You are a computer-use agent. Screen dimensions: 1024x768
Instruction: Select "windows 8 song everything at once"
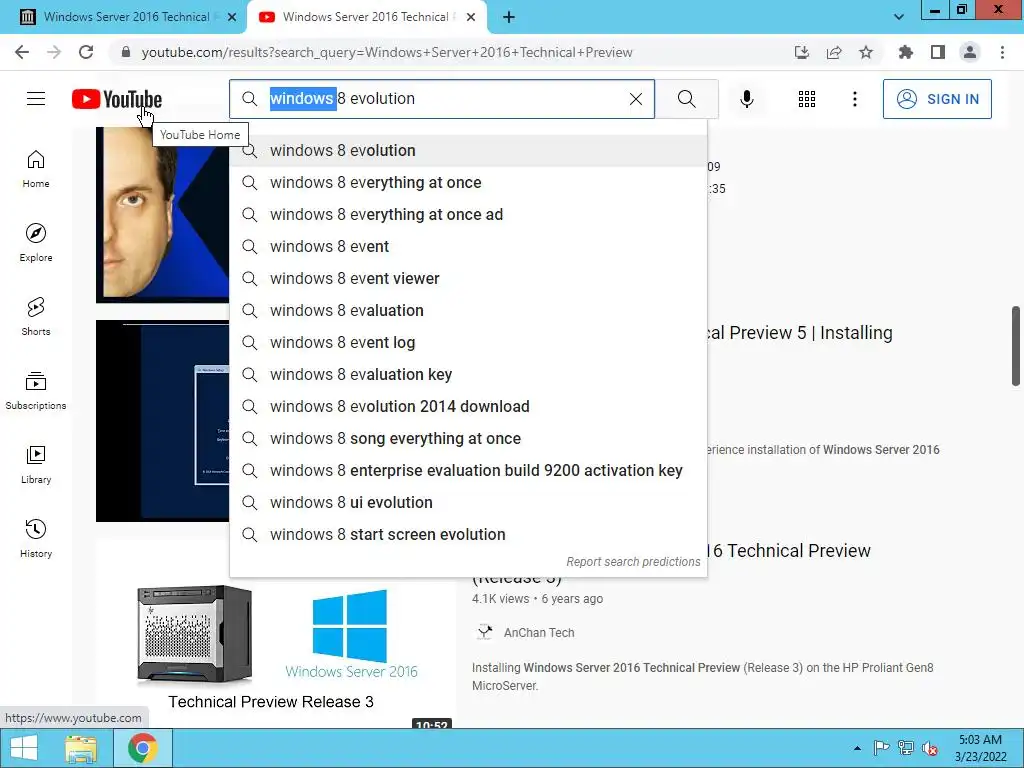[x=468, y=439]
